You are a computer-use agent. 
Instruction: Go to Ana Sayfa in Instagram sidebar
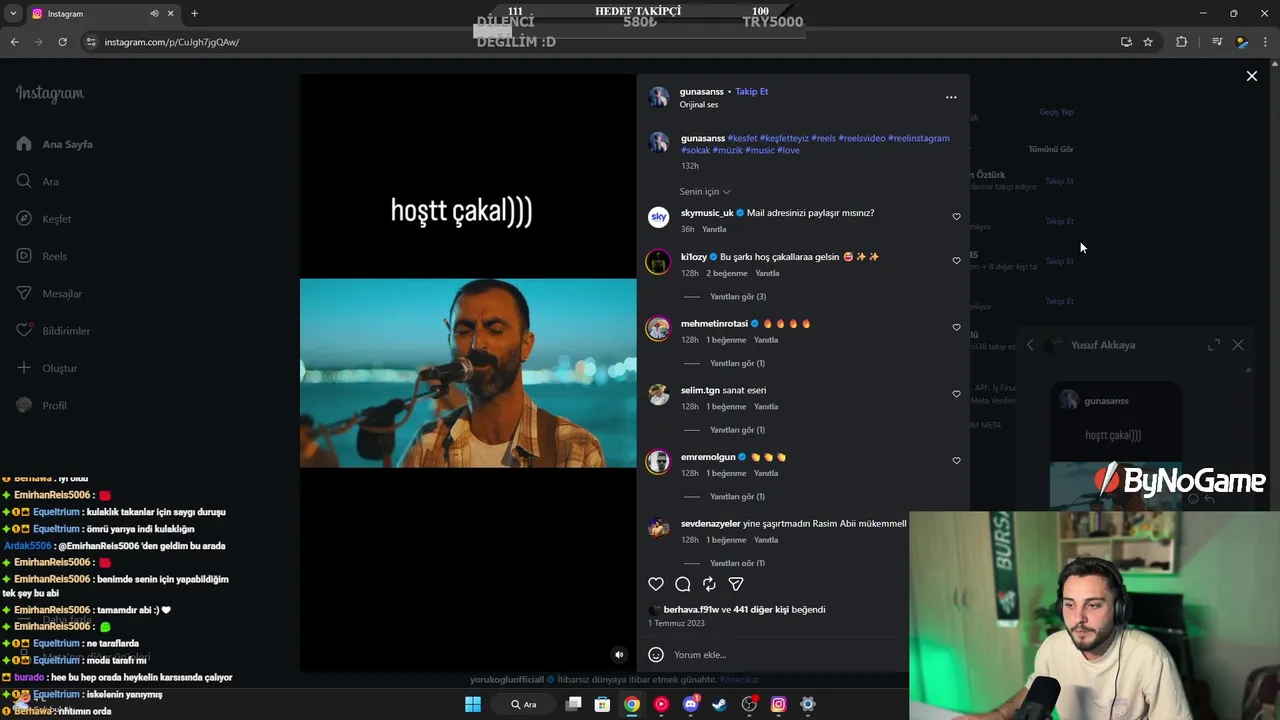click(55, 144)
